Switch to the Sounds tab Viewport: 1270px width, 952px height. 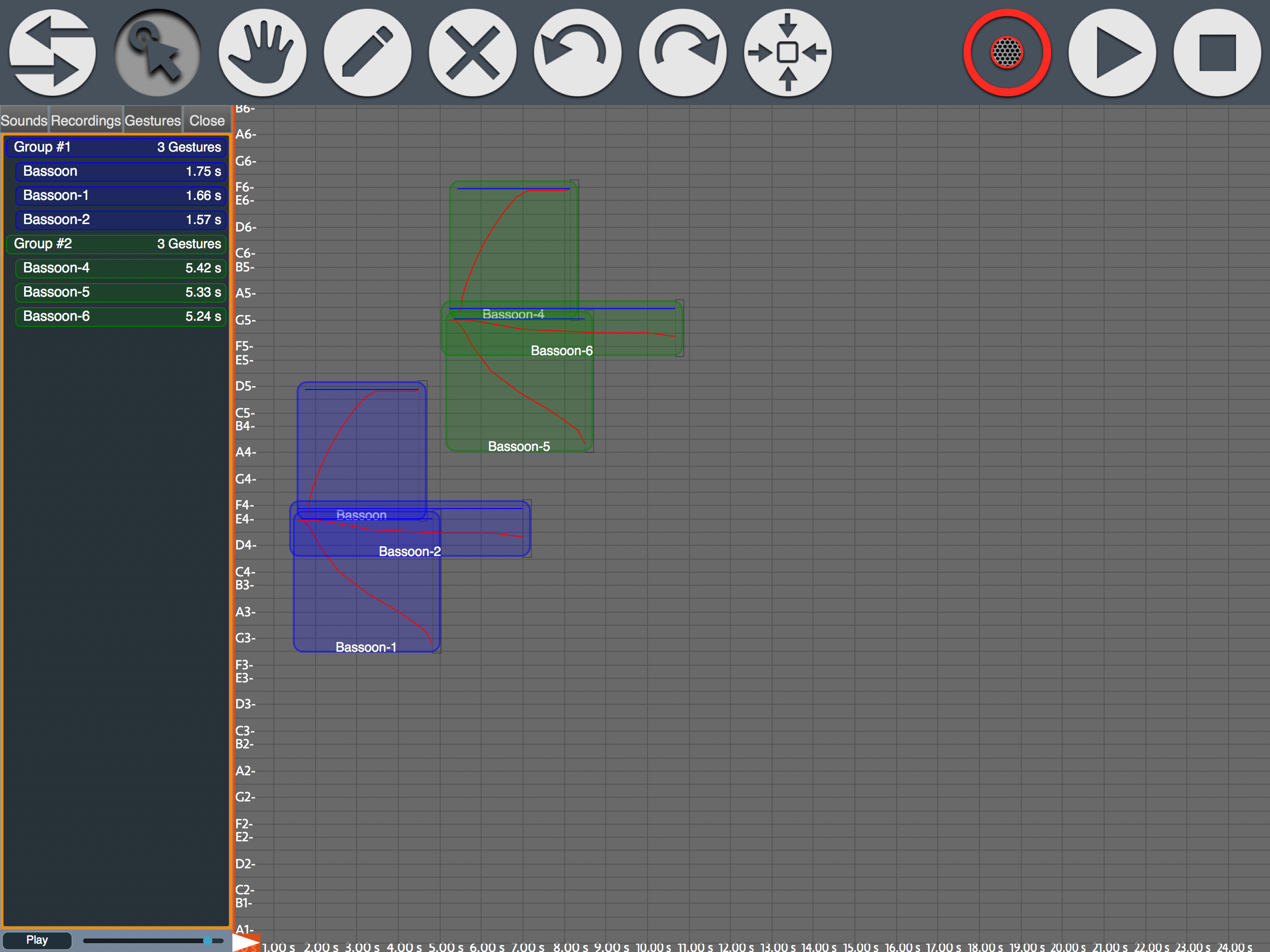tap(24, 120)
